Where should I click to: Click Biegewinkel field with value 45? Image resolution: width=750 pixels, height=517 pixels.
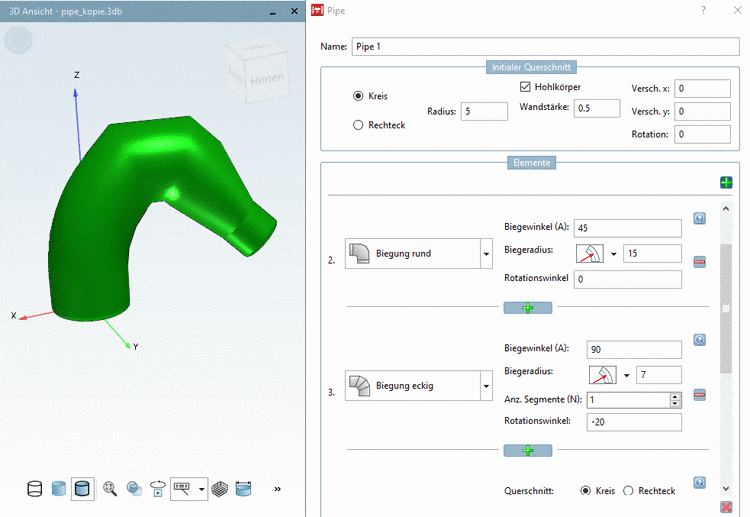(x=628, y=228)
